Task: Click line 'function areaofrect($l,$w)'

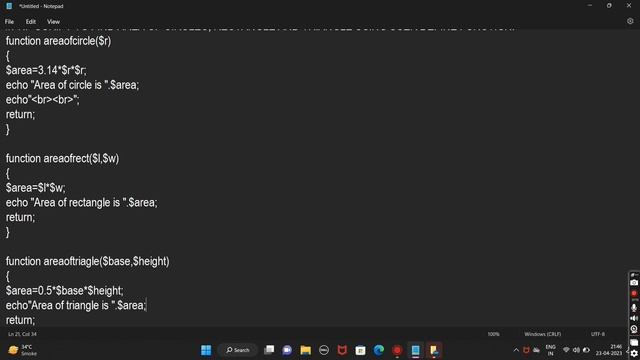Action: point(62,159)
